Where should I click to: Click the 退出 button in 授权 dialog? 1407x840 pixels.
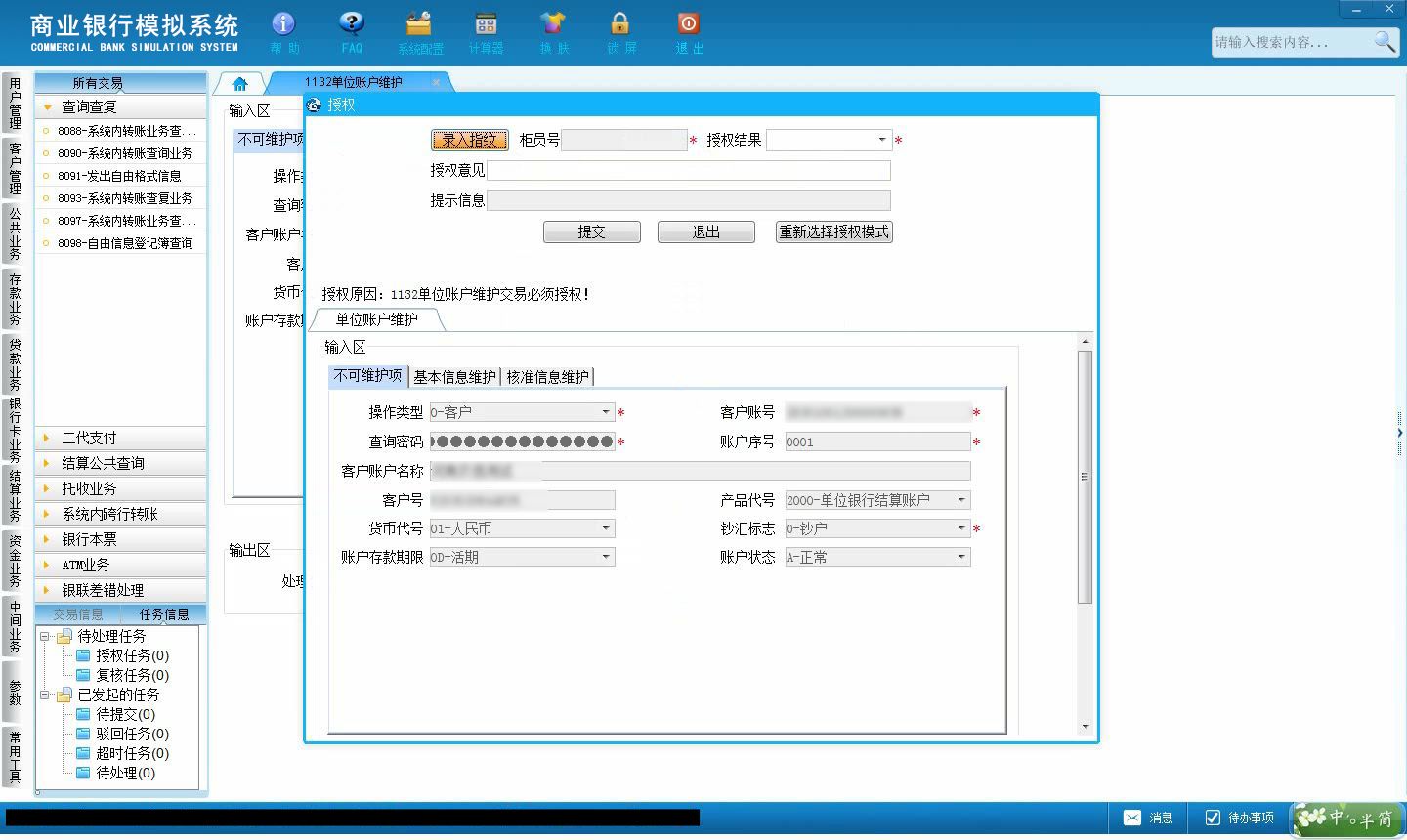tap(706, 231)
